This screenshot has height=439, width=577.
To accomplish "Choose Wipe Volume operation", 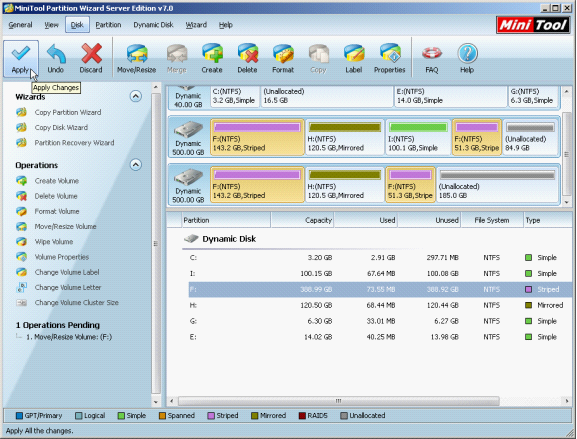I will coord(45,242).
